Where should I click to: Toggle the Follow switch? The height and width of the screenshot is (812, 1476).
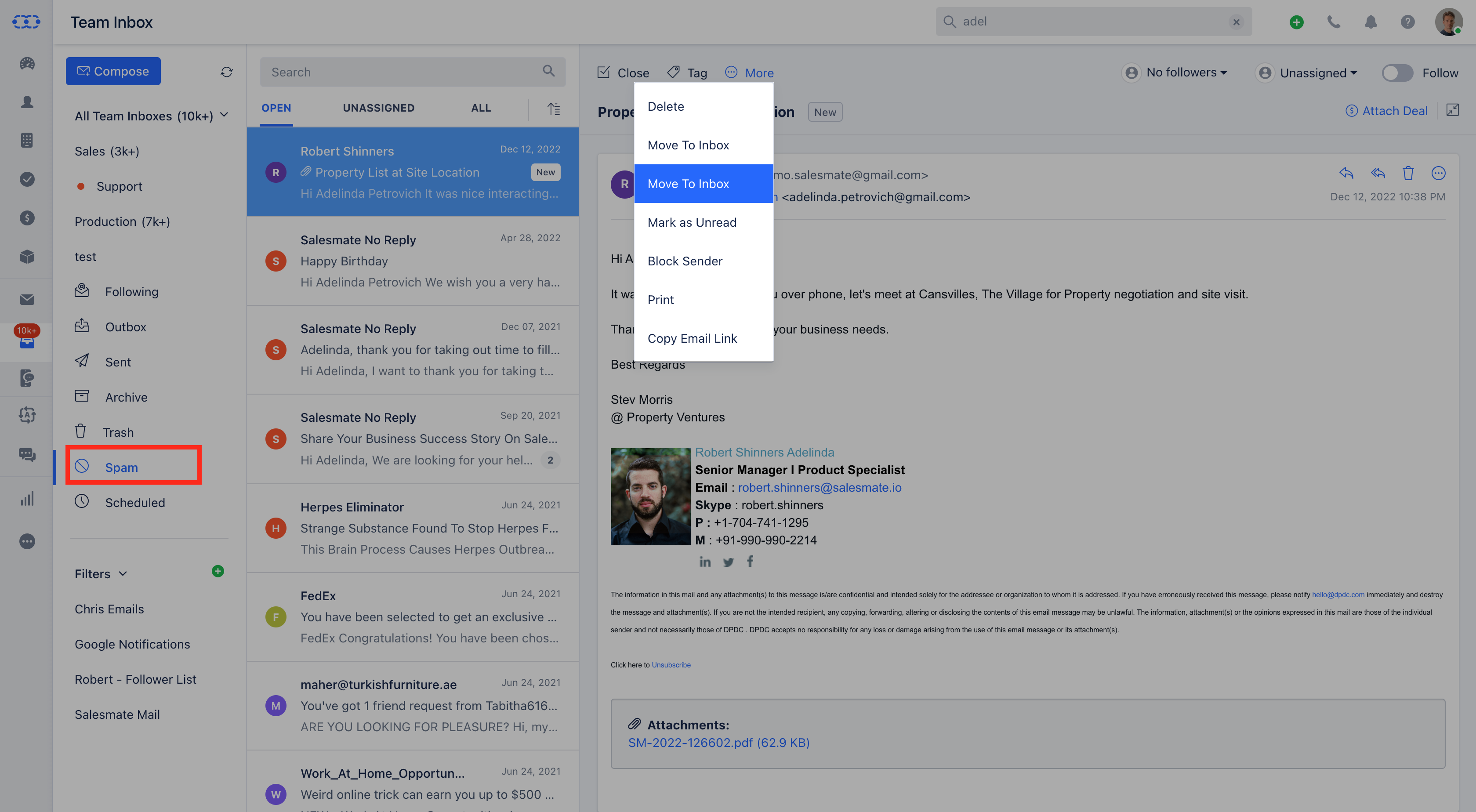pos(1397,73)
